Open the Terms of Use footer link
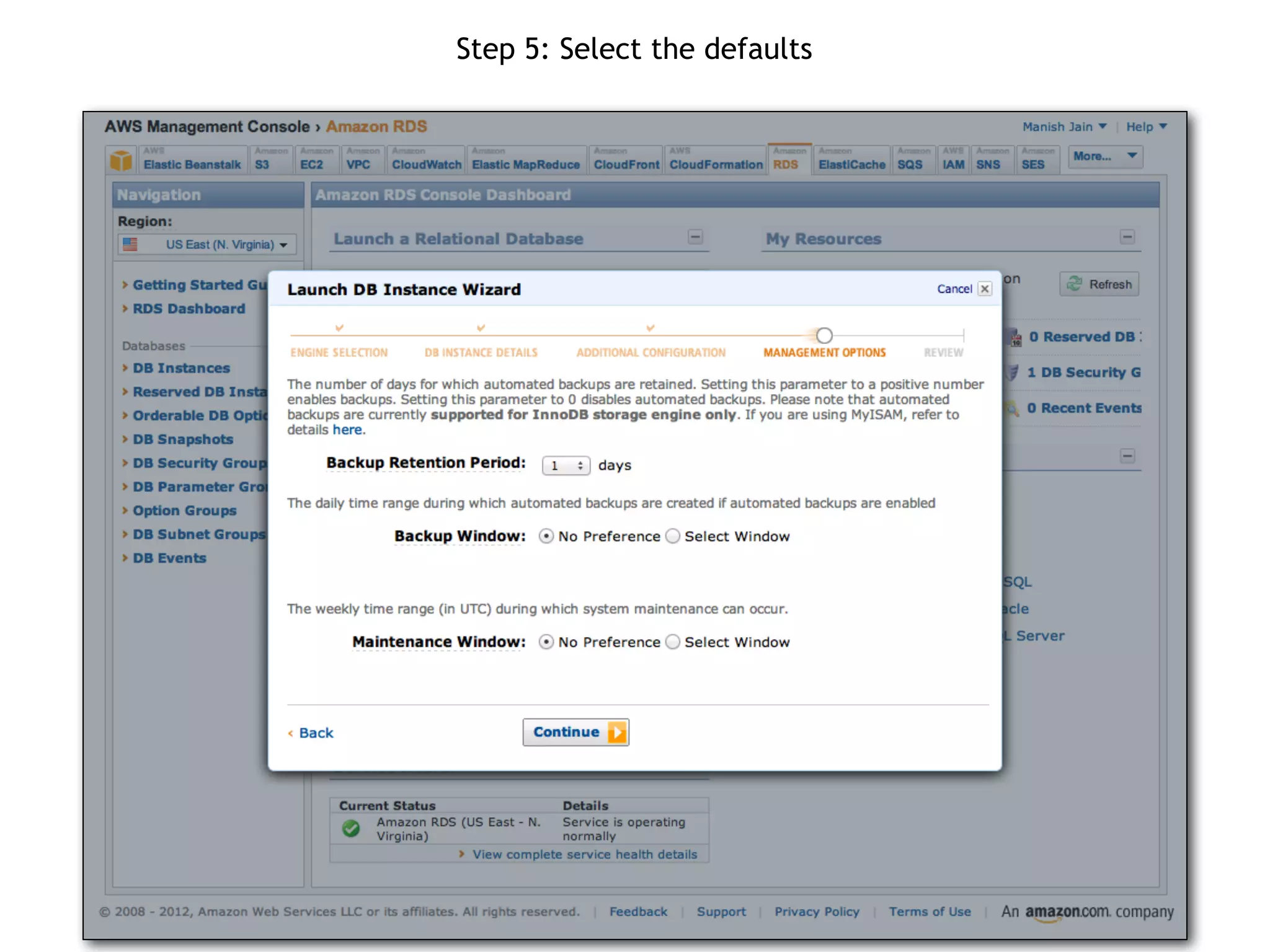 click(x=930, y=912)
